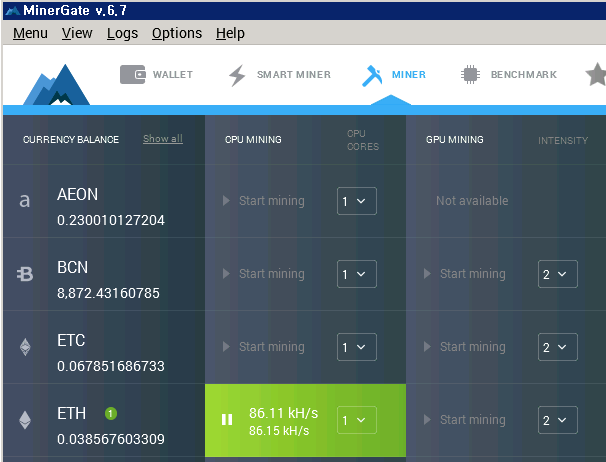Click the Not available GPU label for AEON
Image resolution: width=606 pixels, height=462 pixels.
472,201
